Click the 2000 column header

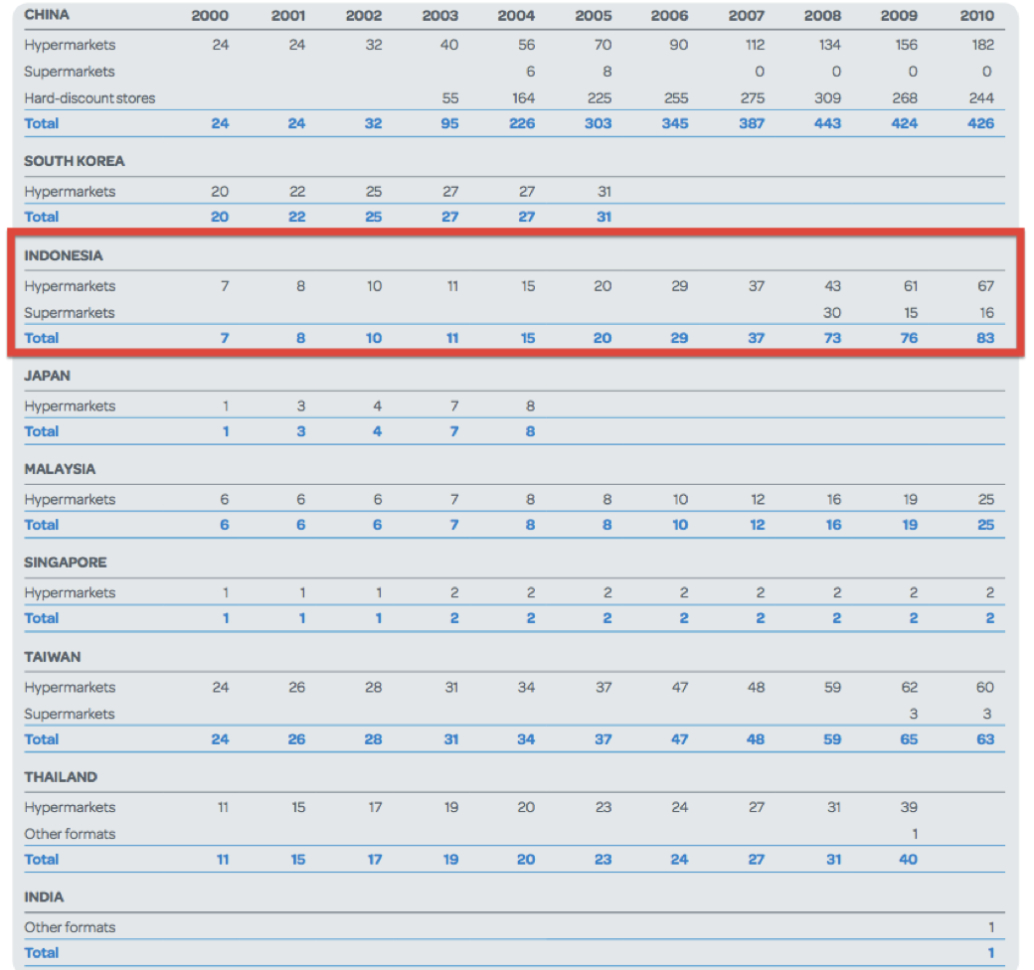pyautogui.click(x=208, y=15)
